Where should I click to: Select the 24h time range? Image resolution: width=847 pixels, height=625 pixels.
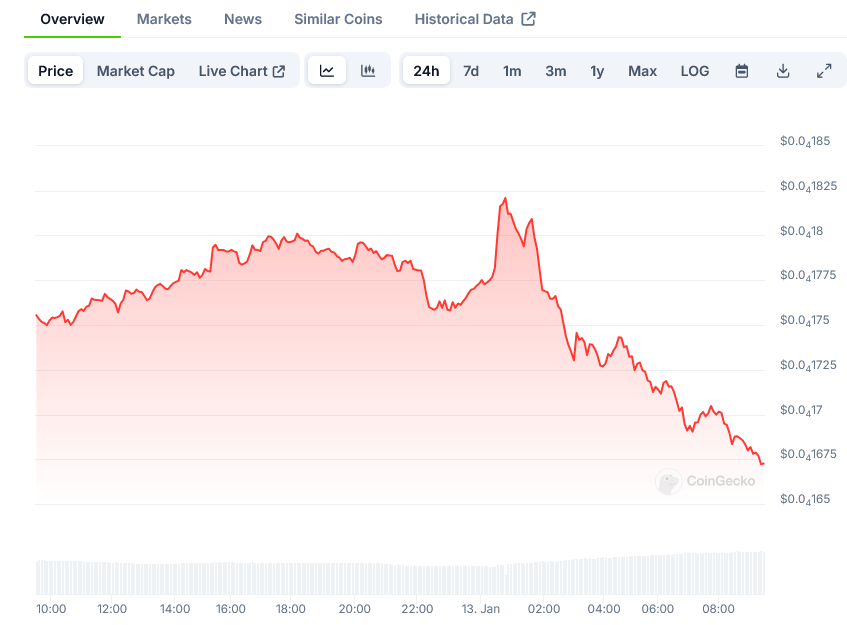click(x=426, y=71)
